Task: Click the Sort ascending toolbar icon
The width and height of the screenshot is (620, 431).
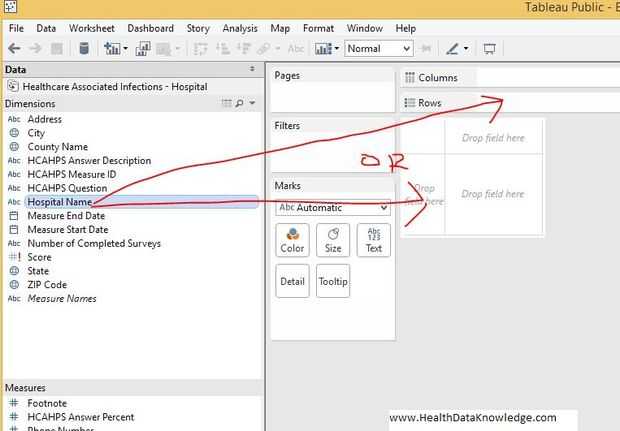Action: pos(223,49)
